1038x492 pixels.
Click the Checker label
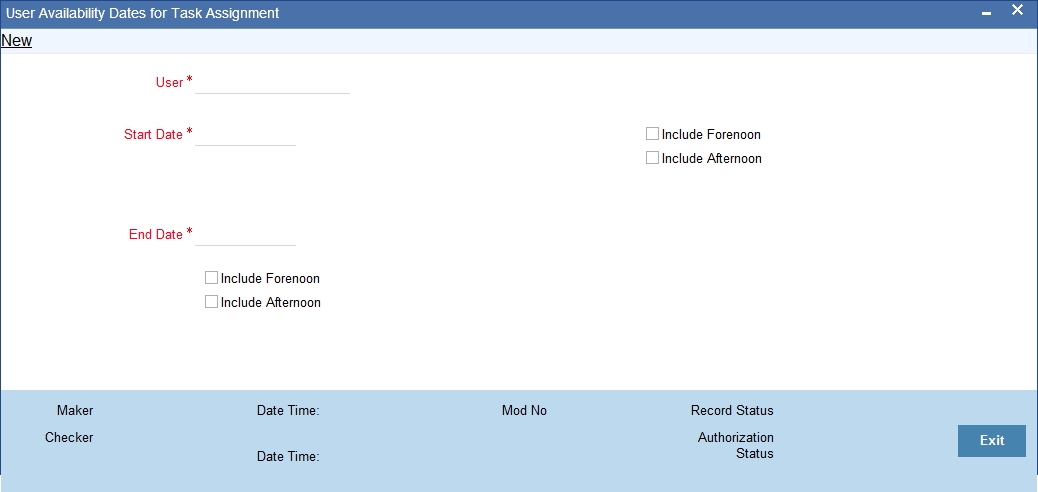point(69,438)
